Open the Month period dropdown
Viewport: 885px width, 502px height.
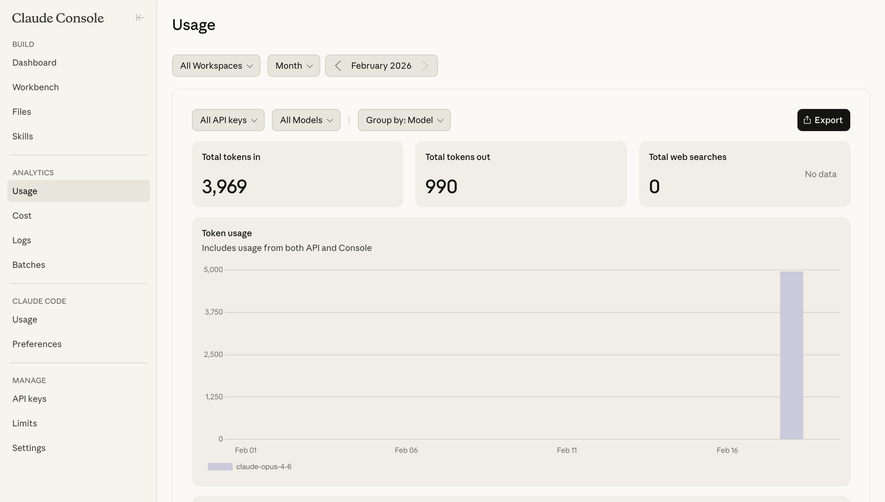tap(293, 66)
